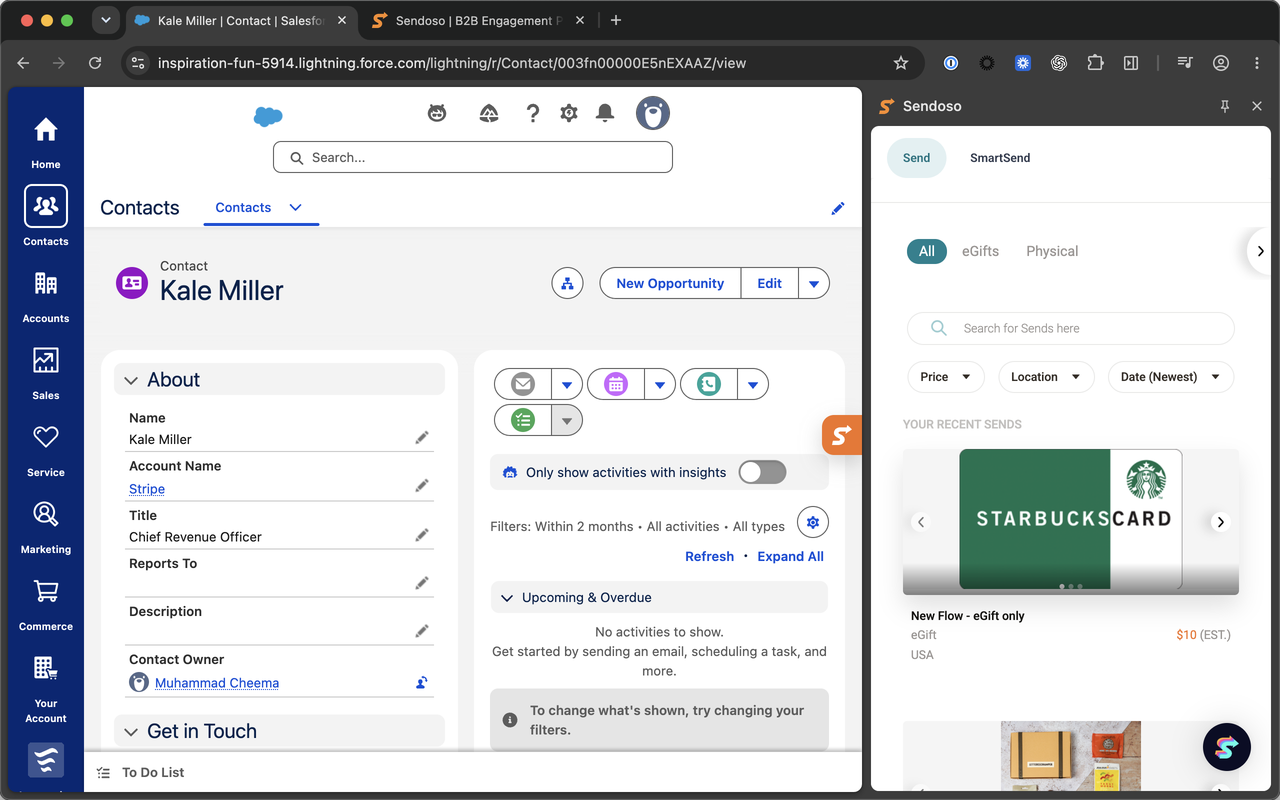The width and height of the screenshot is (1280, 800).
Task: Collapse the Get in Touch section
Action: (x=131, y=733)
